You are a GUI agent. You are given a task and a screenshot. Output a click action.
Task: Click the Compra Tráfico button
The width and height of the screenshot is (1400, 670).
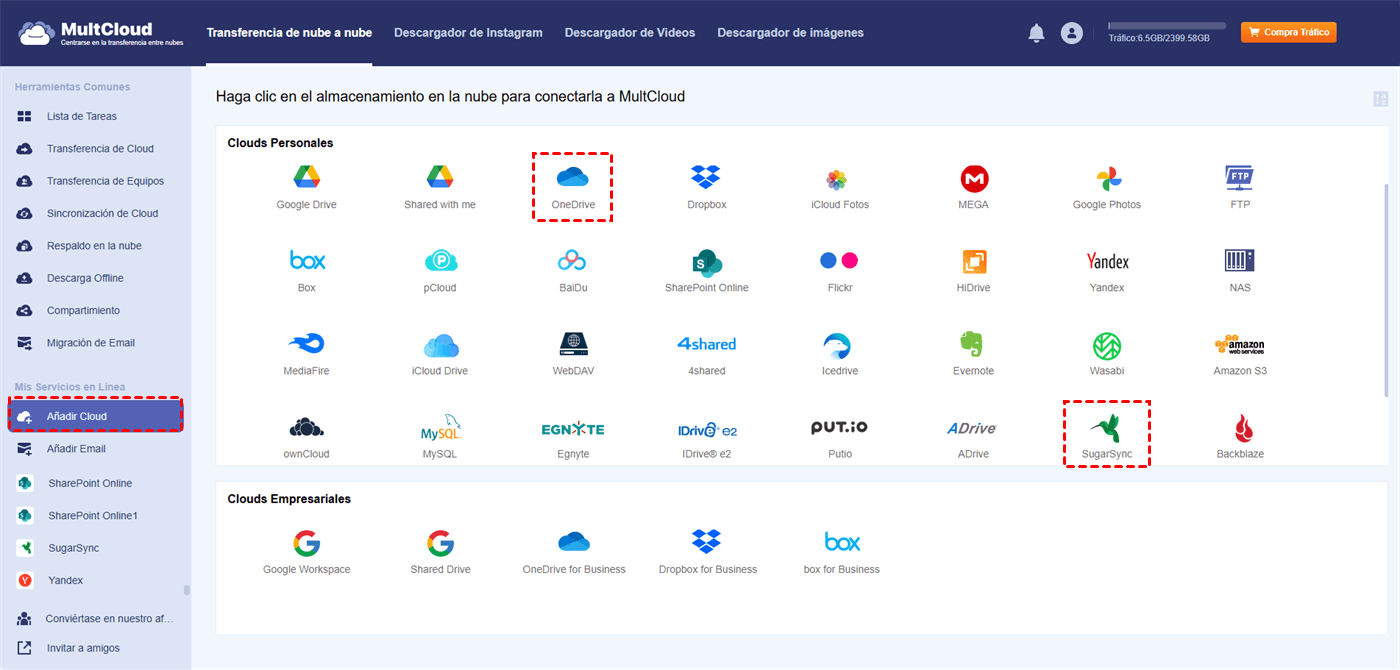(x=1288, y=32)
